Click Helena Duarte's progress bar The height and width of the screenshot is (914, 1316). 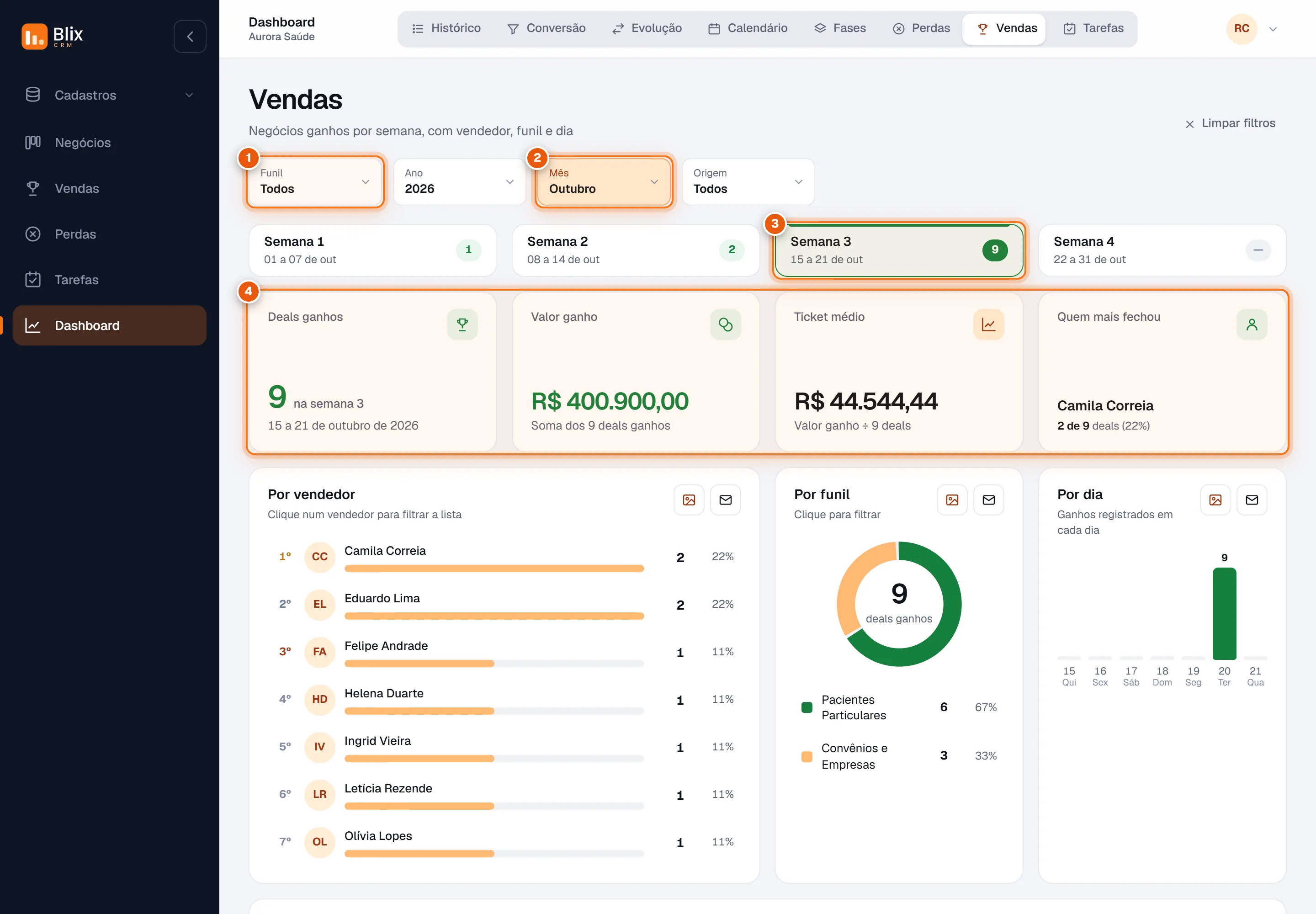coord(494,711)
